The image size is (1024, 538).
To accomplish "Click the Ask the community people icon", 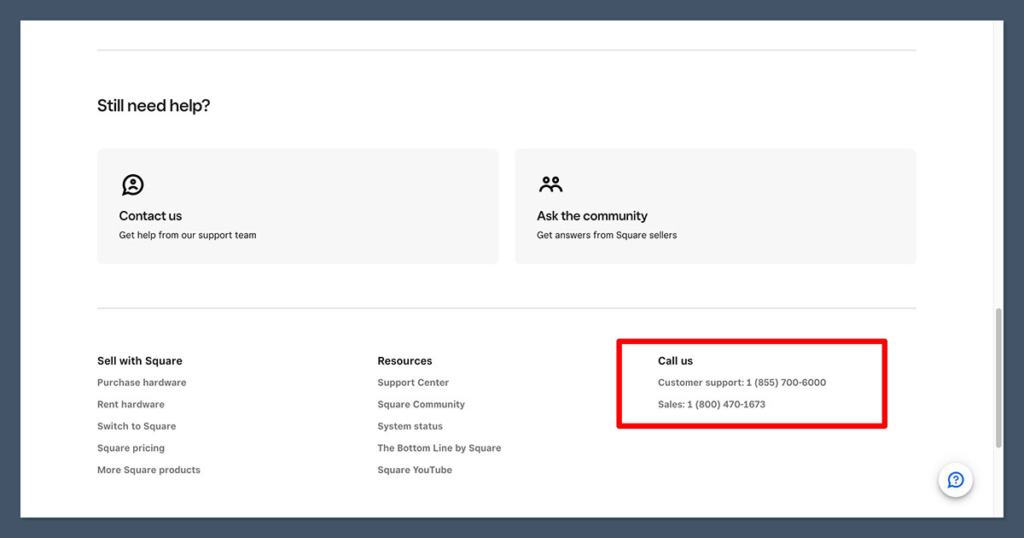I will [550, 185].
